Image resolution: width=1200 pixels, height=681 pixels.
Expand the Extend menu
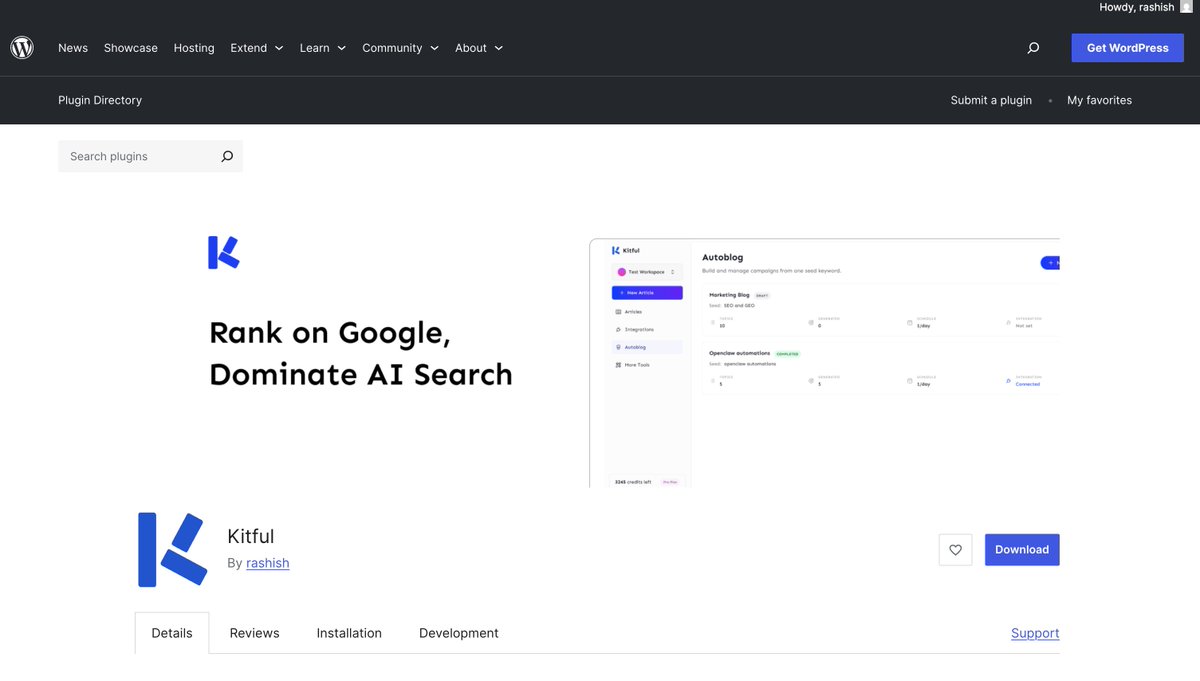click(x=257, y=48)
